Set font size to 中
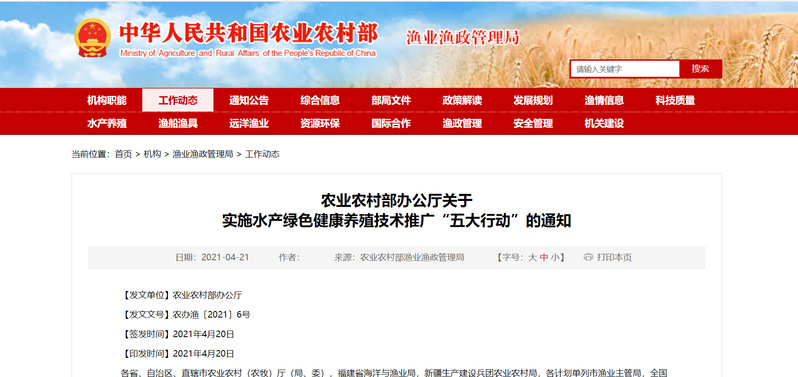This screenshot has width=798, height=377. tap(544, 257)
